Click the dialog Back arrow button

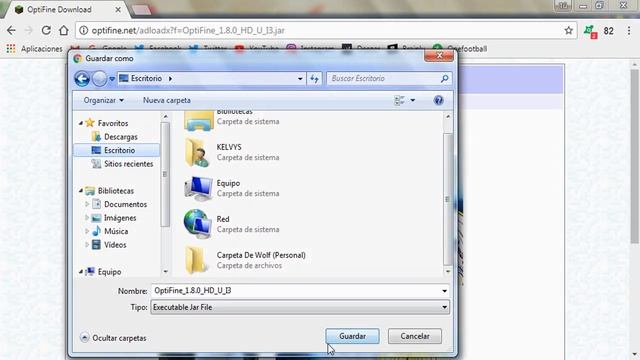pyautogui.click(x=82, y=78)
